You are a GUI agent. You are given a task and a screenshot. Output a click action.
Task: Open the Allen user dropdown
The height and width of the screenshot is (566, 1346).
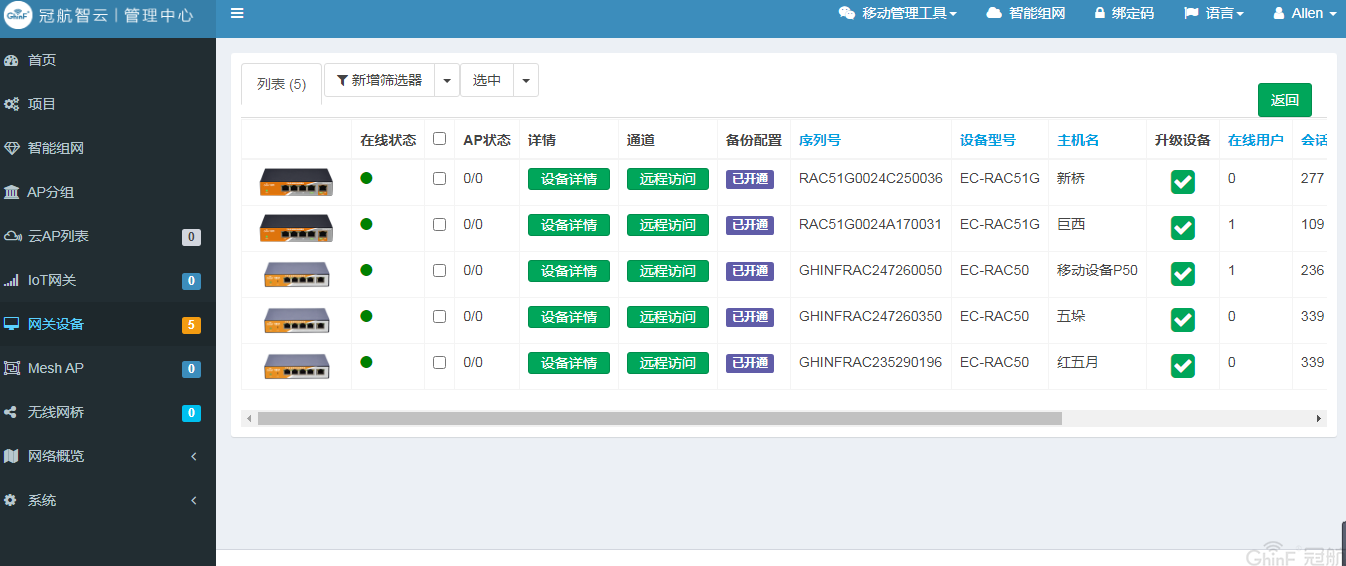[x=1304, y=13]
